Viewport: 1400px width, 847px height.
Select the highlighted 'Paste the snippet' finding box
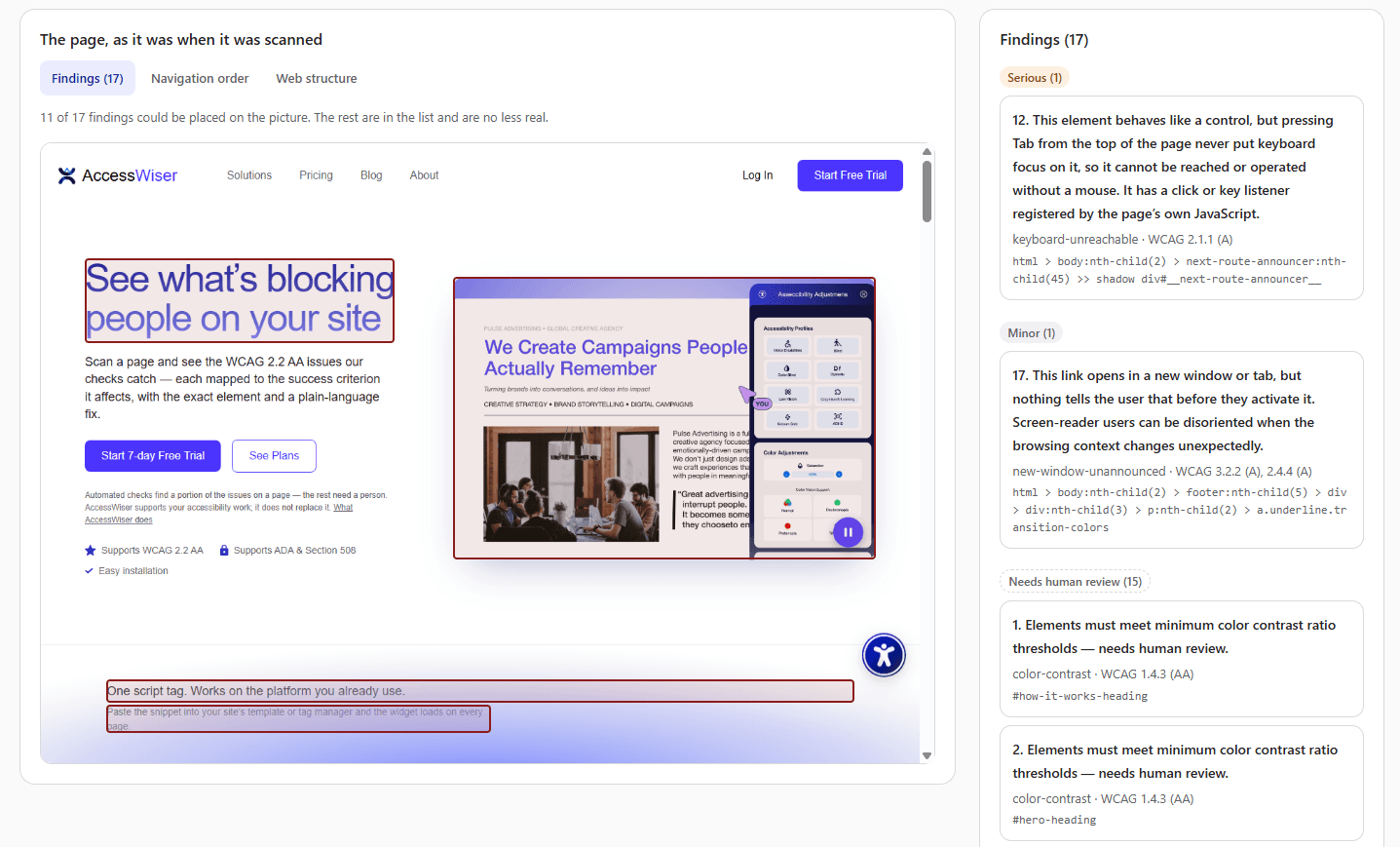pos(298,719)
